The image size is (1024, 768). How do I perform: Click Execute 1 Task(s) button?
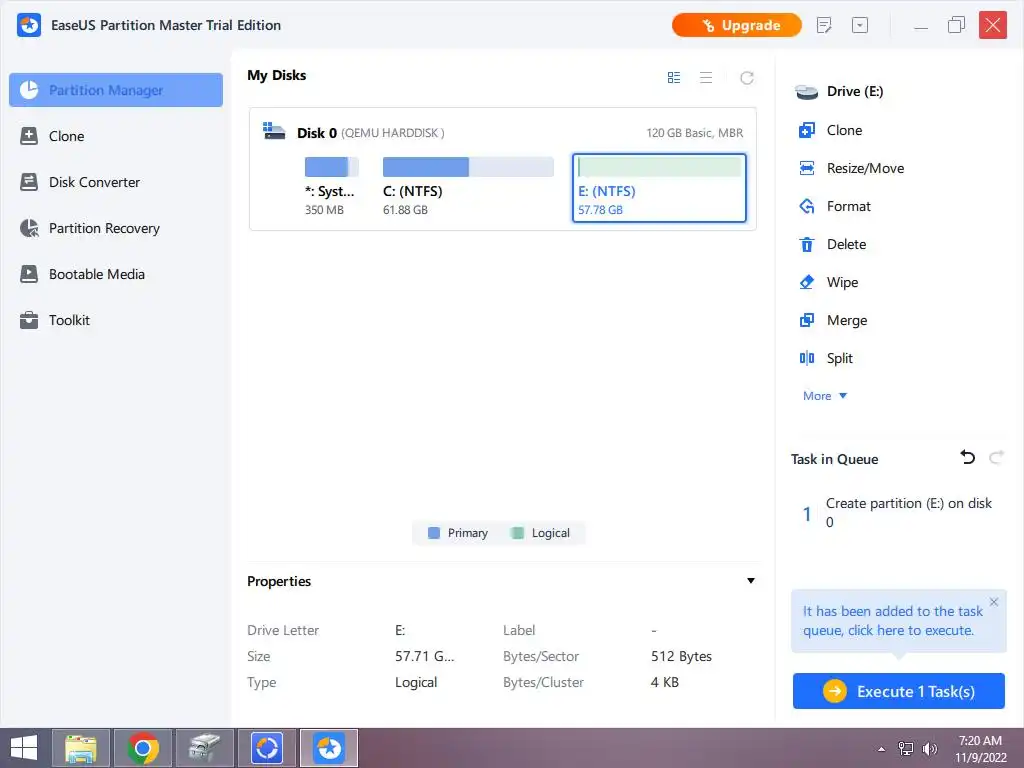point(899,691)
